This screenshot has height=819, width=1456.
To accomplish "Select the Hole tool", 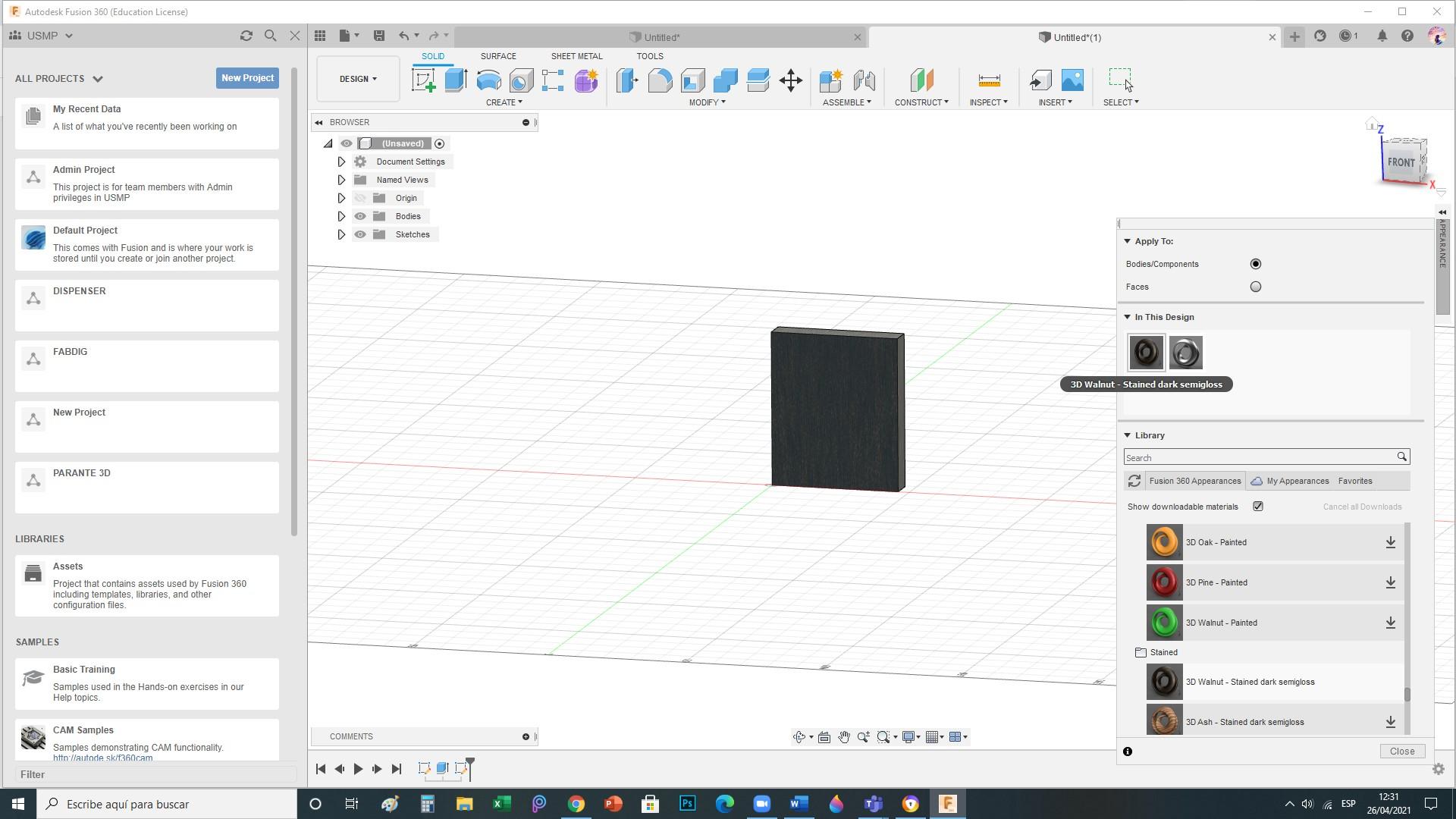I will pos(521,80).
